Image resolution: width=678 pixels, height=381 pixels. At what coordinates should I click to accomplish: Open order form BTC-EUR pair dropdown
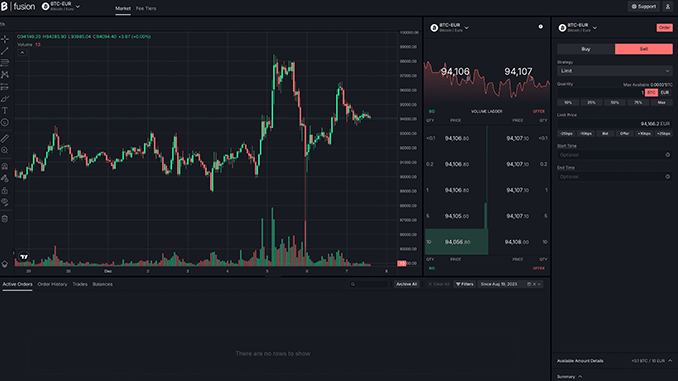click(x=578, y=28)
